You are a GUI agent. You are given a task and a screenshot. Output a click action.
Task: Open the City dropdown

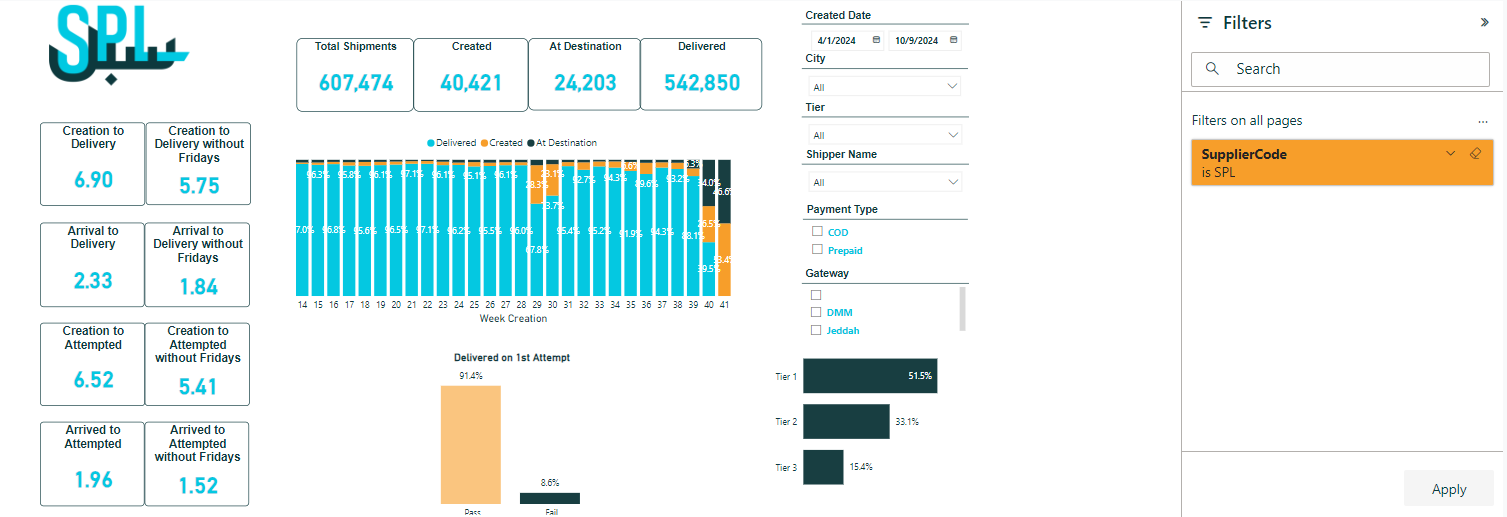(884, 87)
